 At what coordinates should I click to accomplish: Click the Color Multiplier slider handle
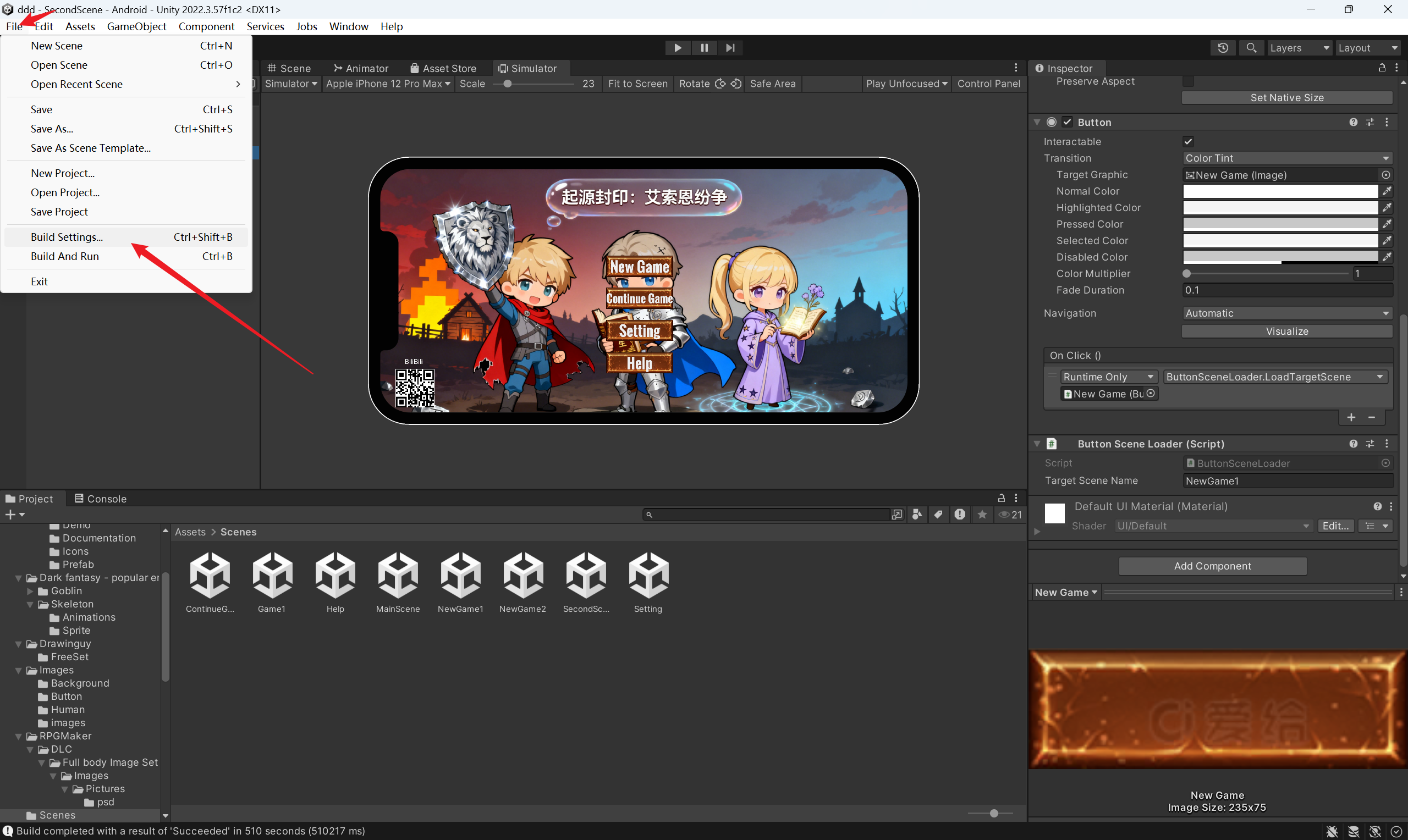tap(1187, 273)
